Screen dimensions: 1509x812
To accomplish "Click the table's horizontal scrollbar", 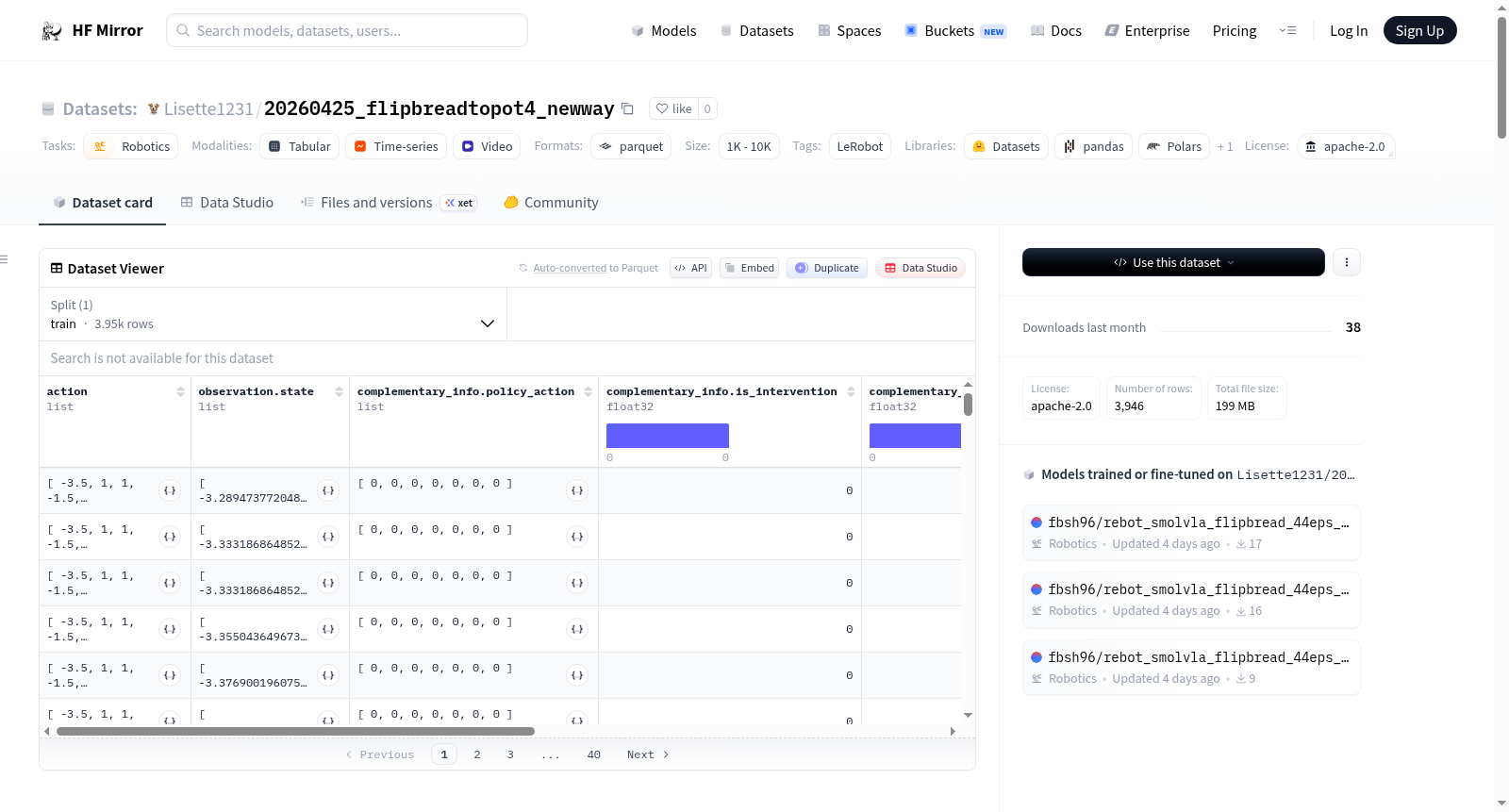I will point(295,731).
